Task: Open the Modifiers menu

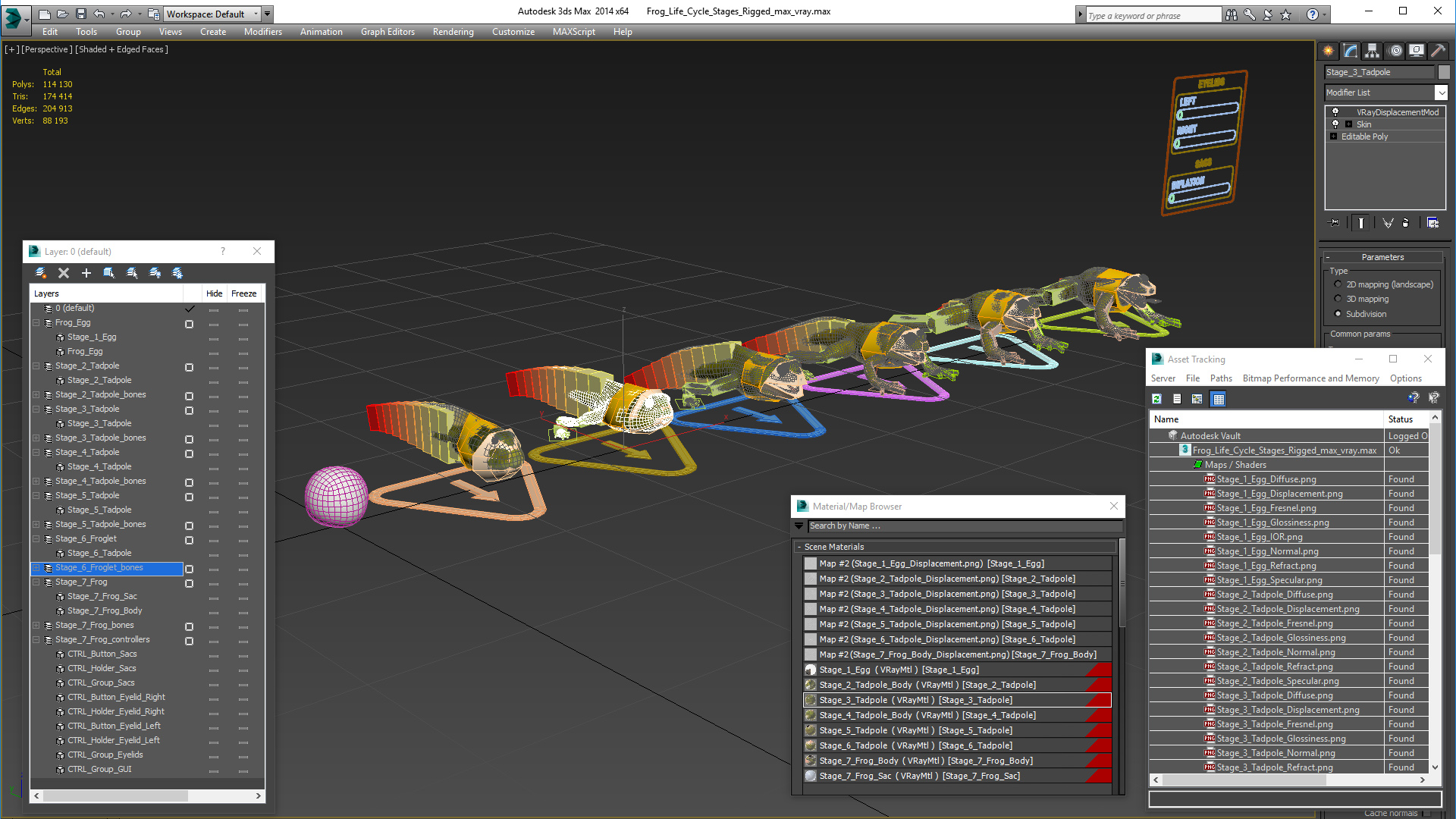Action: [x=263, y=32]
